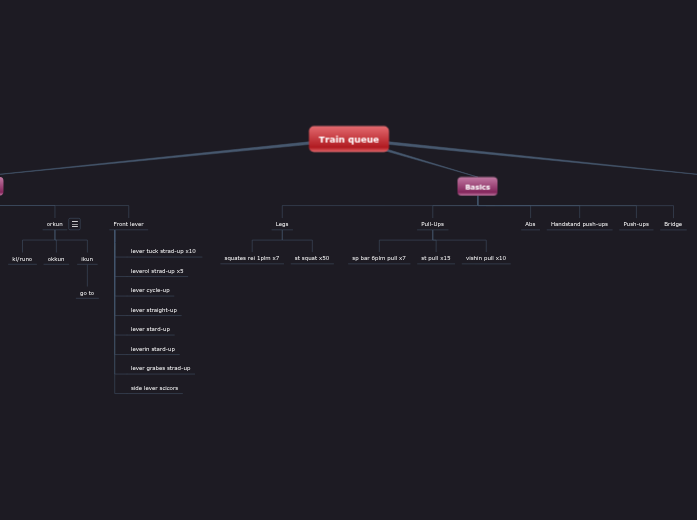This screenshot has height=520, width=697.
Task: Click the 'lever cycle-up' item
Action: point(150,290)
